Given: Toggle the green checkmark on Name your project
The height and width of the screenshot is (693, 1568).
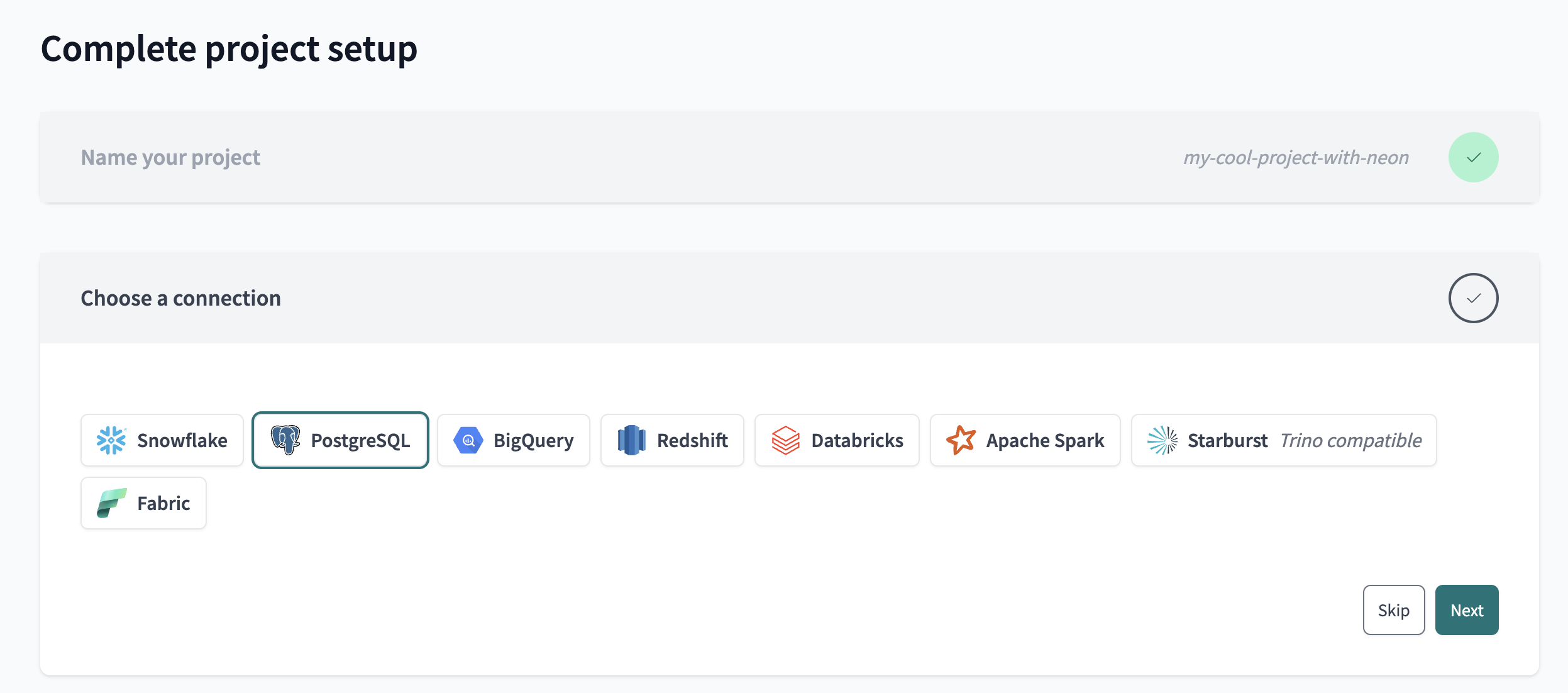Looking at the screenshot, I should tap(1473, 157).
